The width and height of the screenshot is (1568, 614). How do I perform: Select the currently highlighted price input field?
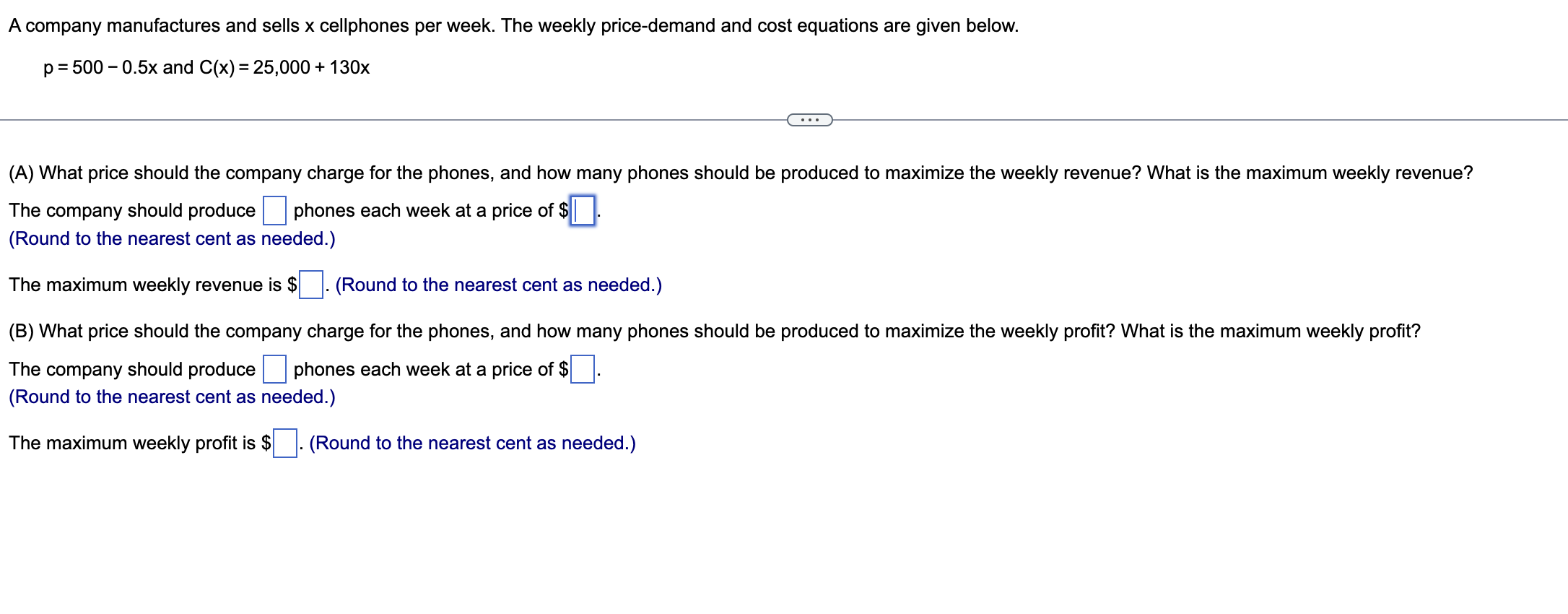tap(582, 211)
